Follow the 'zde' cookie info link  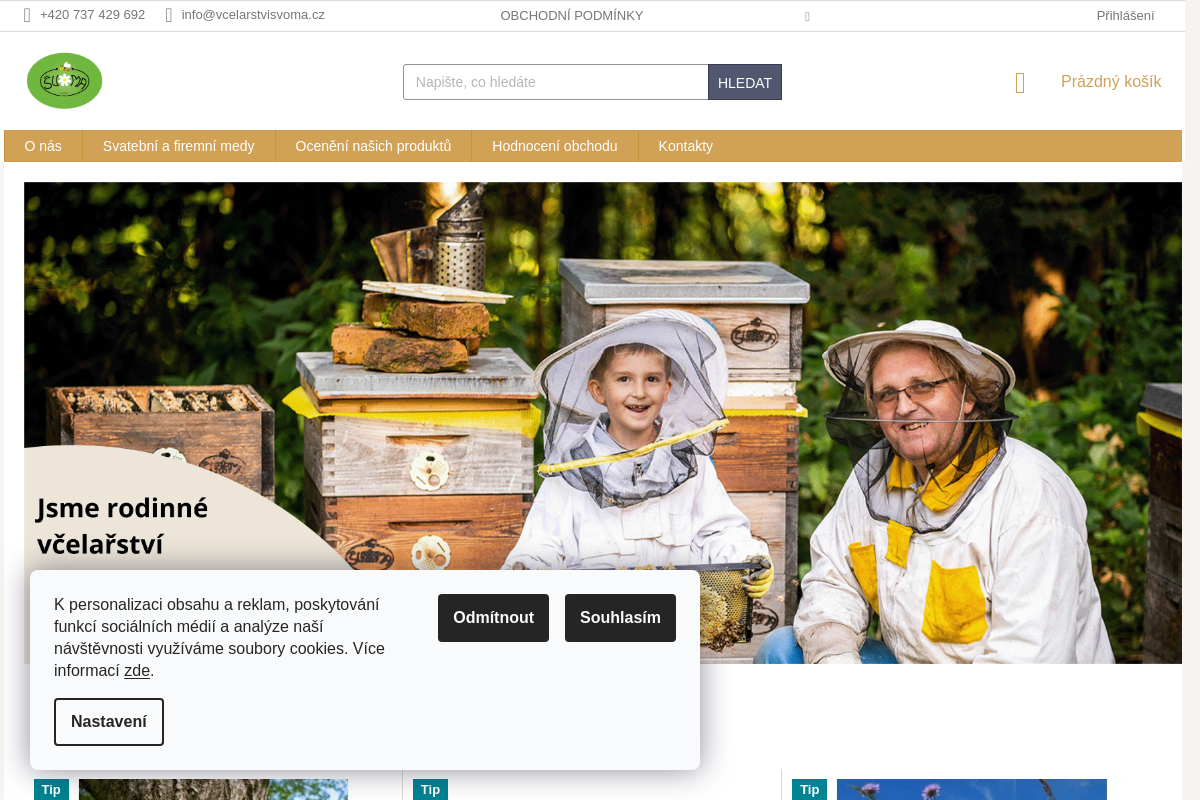coord(137,671)
